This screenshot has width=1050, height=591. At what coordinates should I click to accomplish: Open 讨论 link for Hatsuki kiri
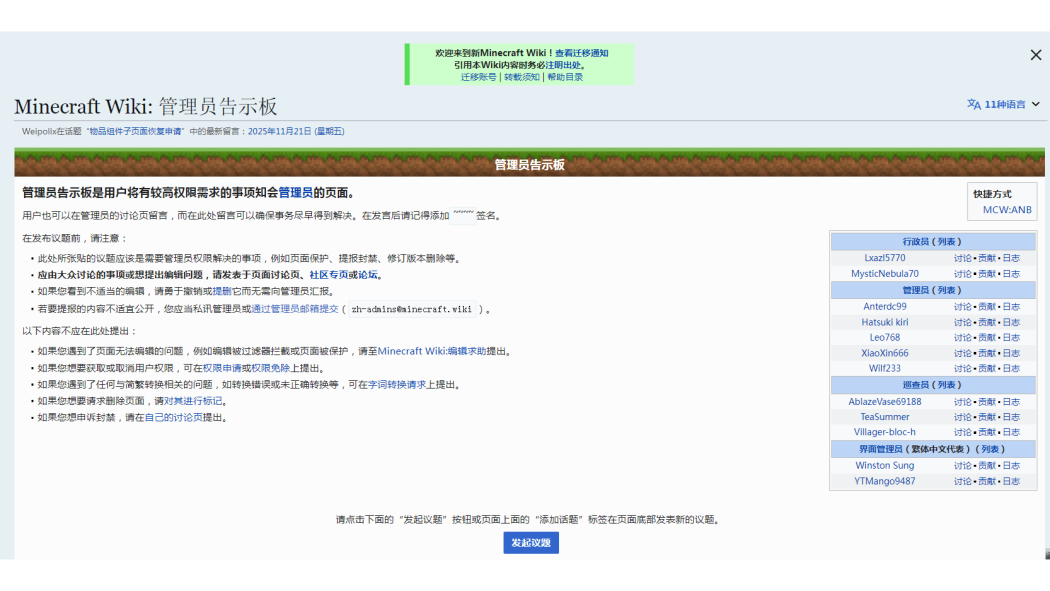coord(962,323)
